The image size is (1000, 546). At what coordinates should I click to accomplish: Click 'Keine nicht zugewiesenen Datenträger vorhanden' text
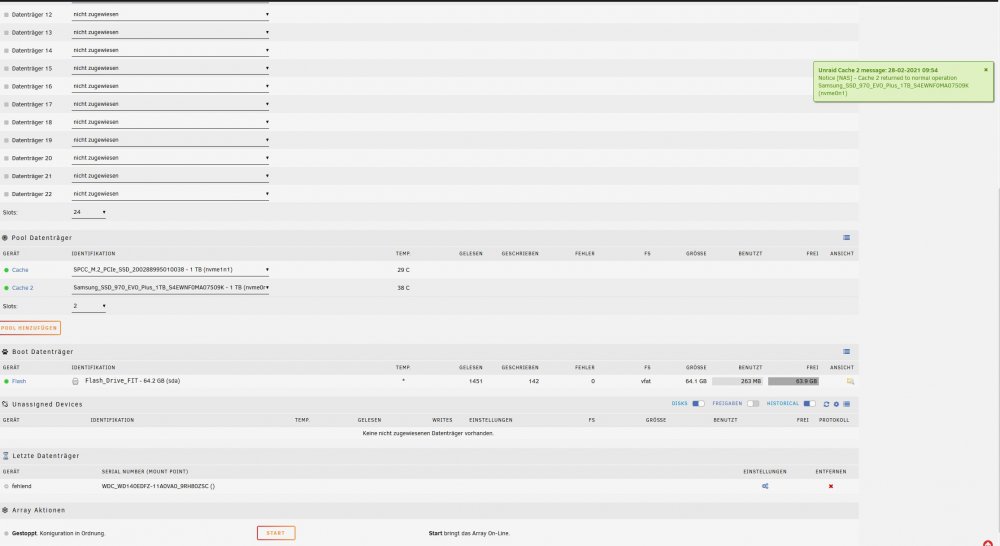click(428, 433)
